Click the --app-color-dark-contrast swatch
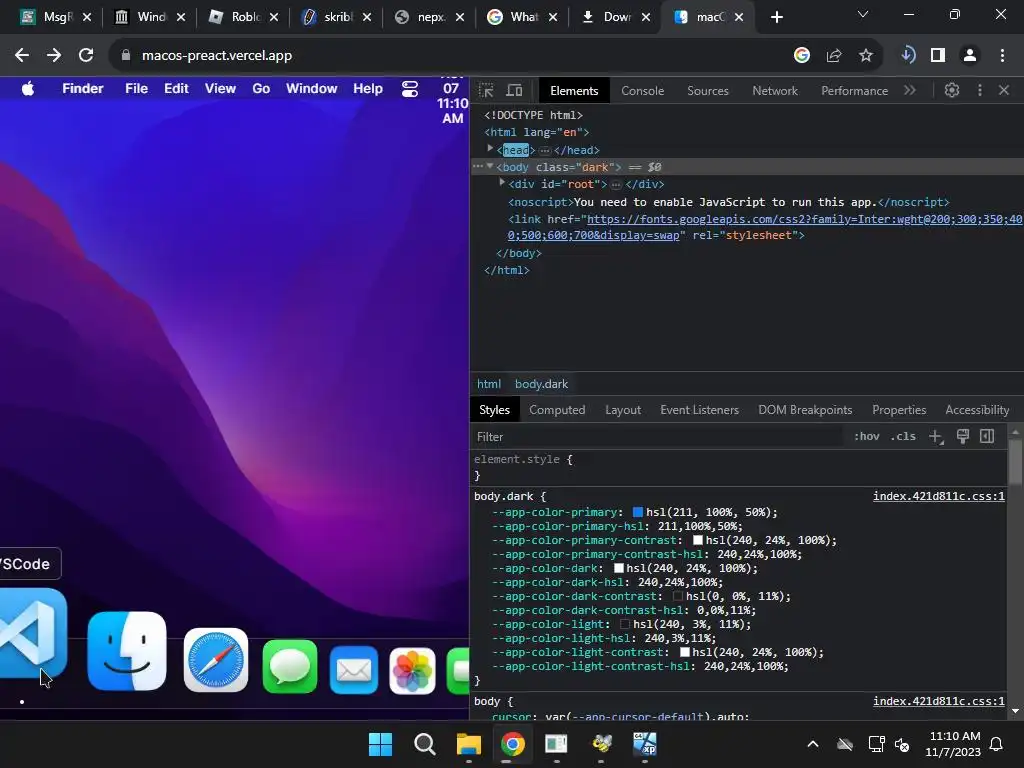Screen dimensions: 1024x768 (678, 596)
